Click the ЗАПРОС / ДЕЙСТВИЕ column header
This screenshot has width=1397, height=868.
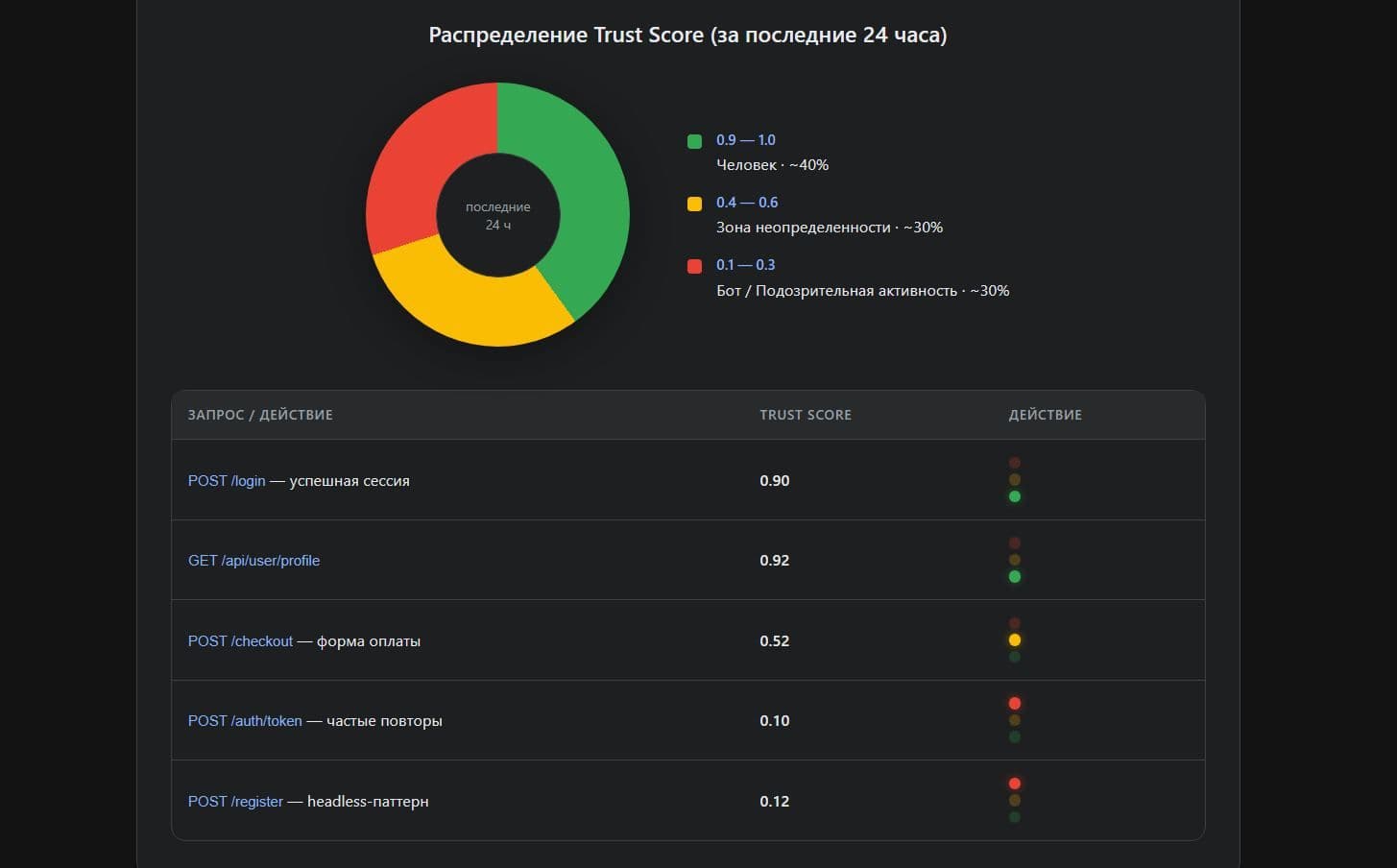[260, 415]
